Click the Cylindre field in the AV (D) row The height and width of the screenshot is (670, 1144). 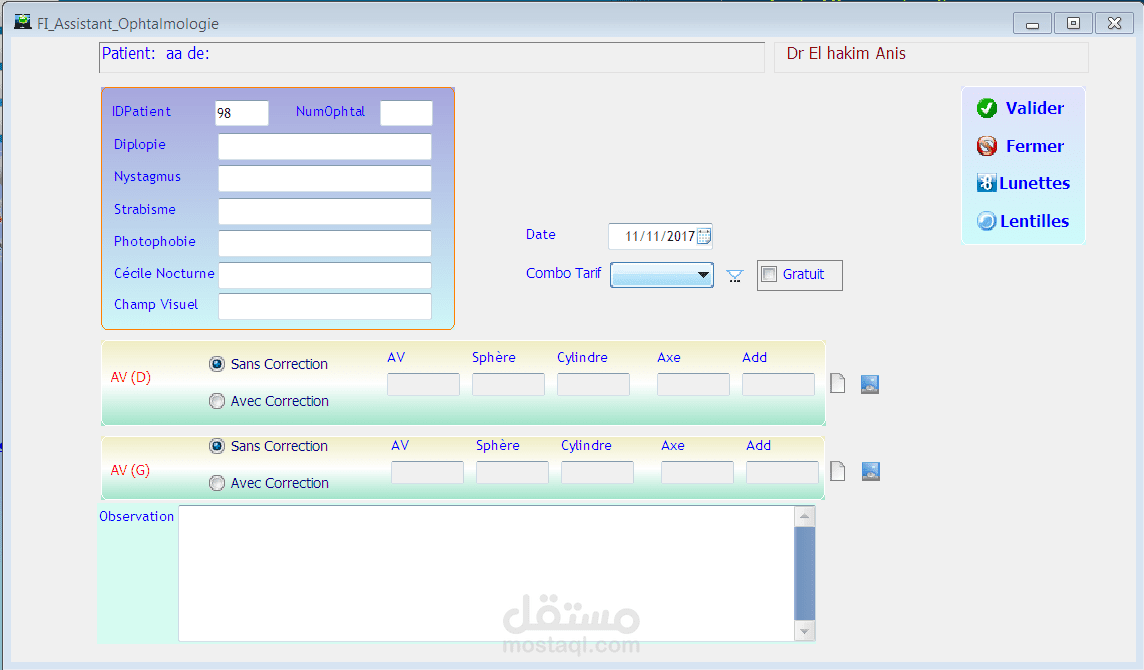593,384
